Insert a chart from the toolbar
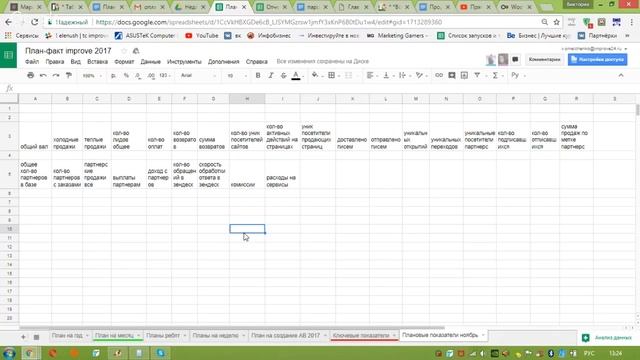The width and height of the screenshot is (640, 360). click(x=464, y=76)
